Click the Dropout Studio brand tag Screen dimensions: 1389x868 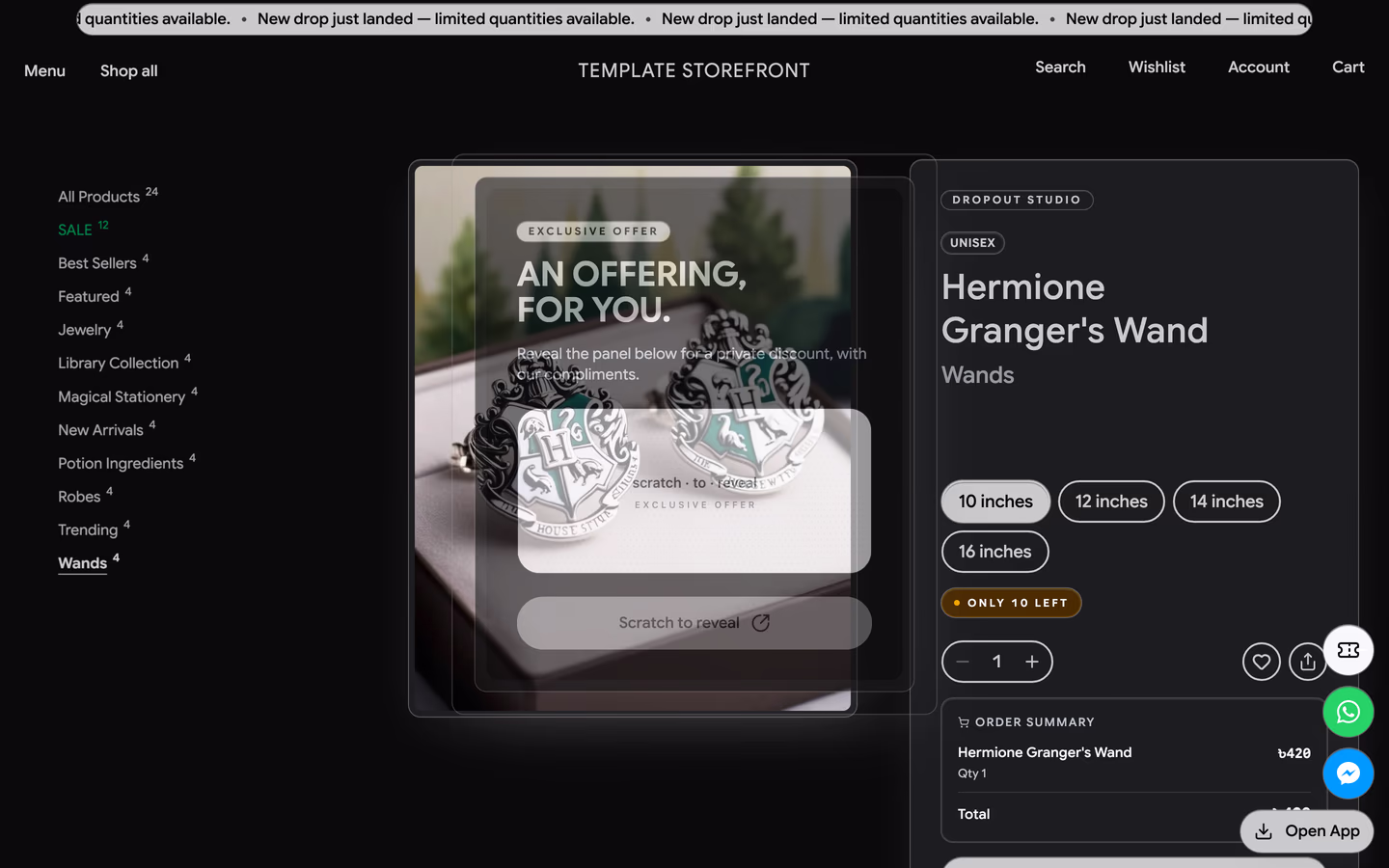tap(1017, 200)
